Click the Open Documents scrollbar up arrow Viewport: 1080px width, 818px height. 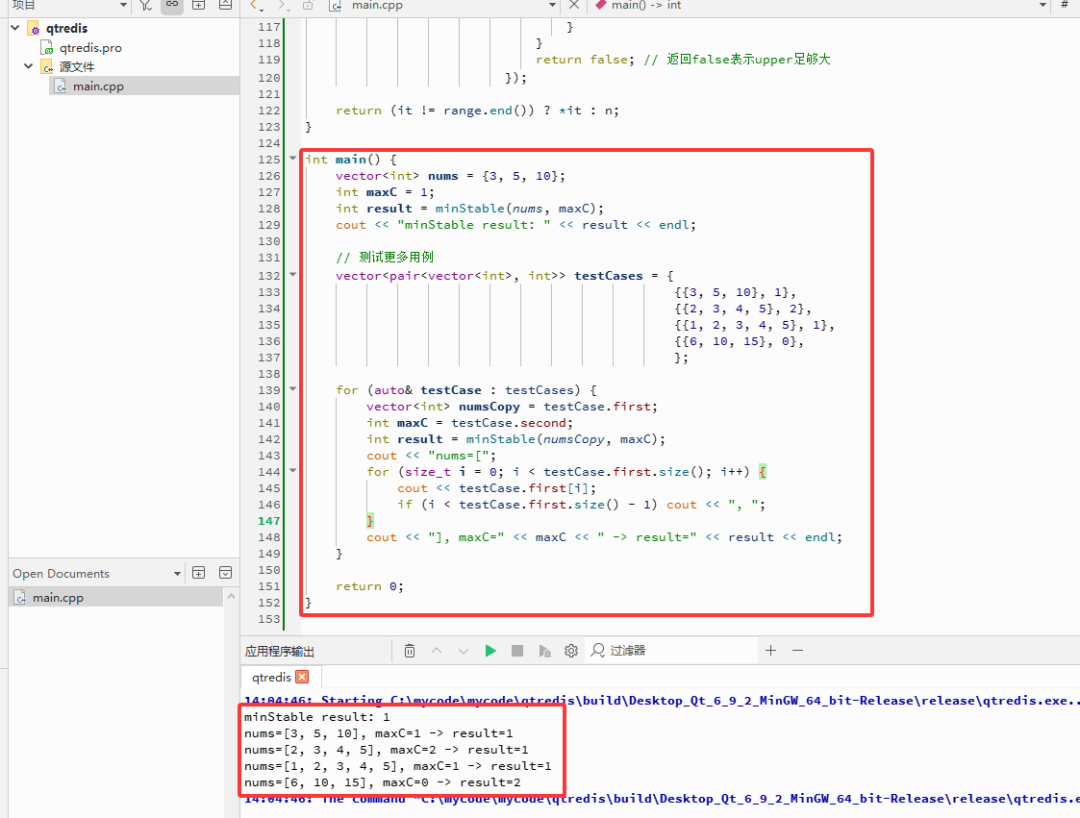231,596
